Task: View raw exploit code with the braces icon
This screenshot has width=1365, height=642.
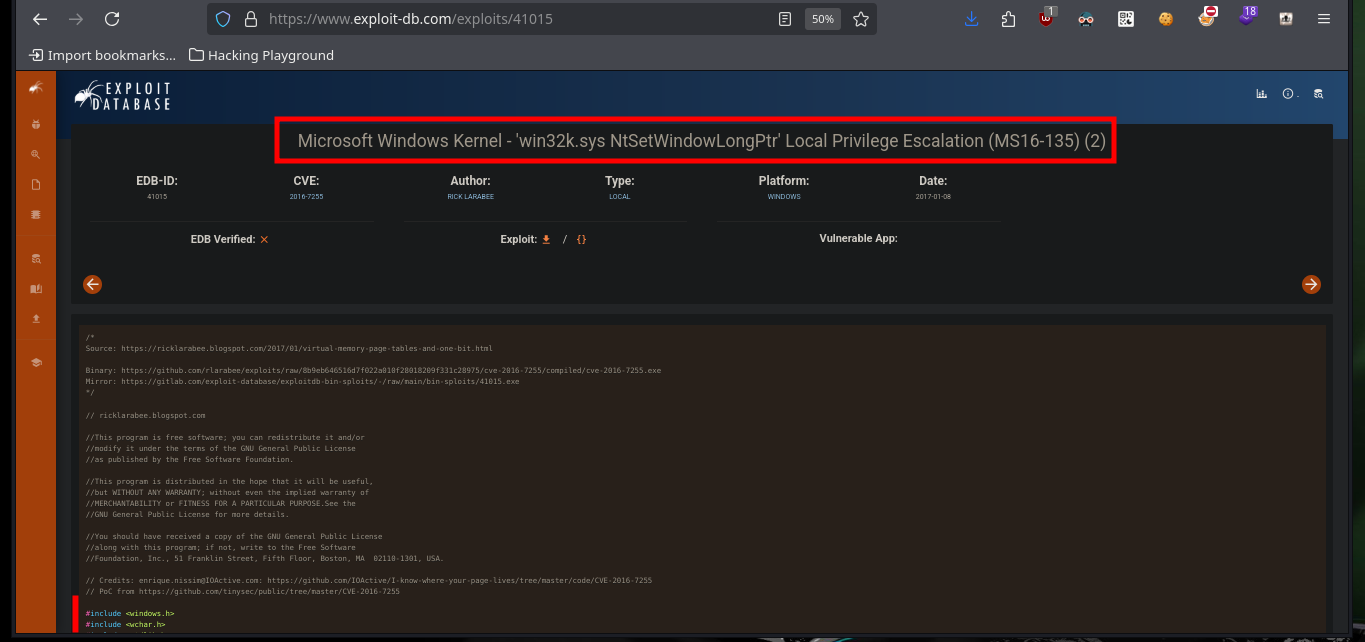Action: click(x=581, y=240)
